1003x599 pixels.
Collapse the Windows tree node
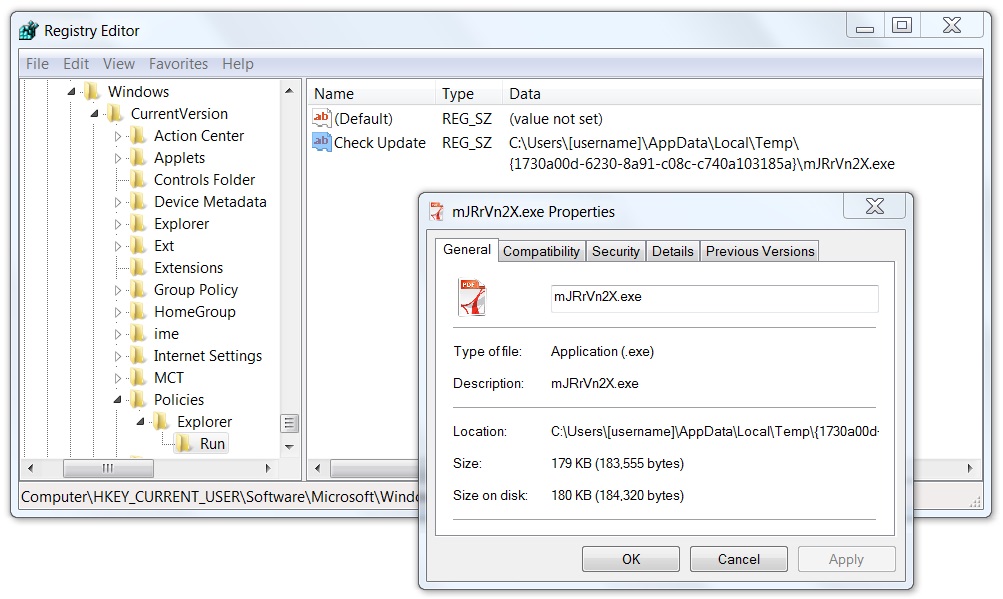click(x=72, y=92)
